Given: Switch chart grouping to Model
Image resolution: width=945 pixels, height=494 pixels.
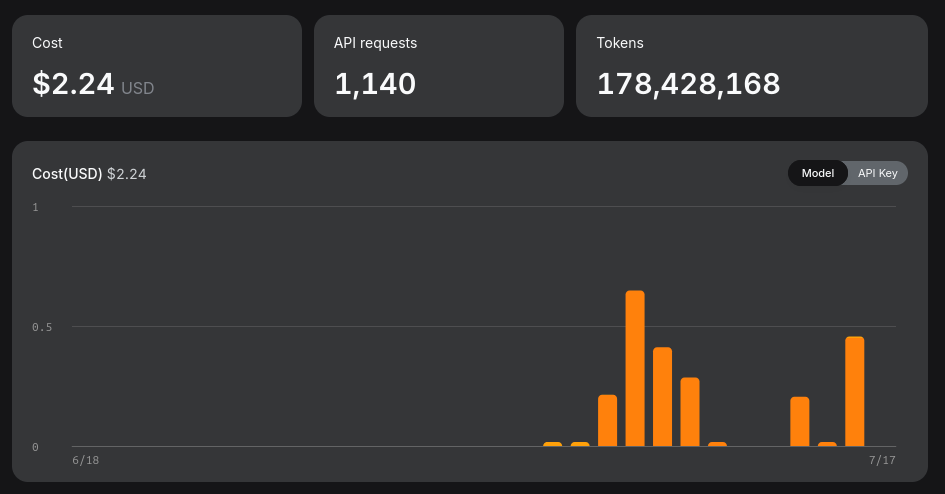Looking at the screenshot, I should point(817,174).
